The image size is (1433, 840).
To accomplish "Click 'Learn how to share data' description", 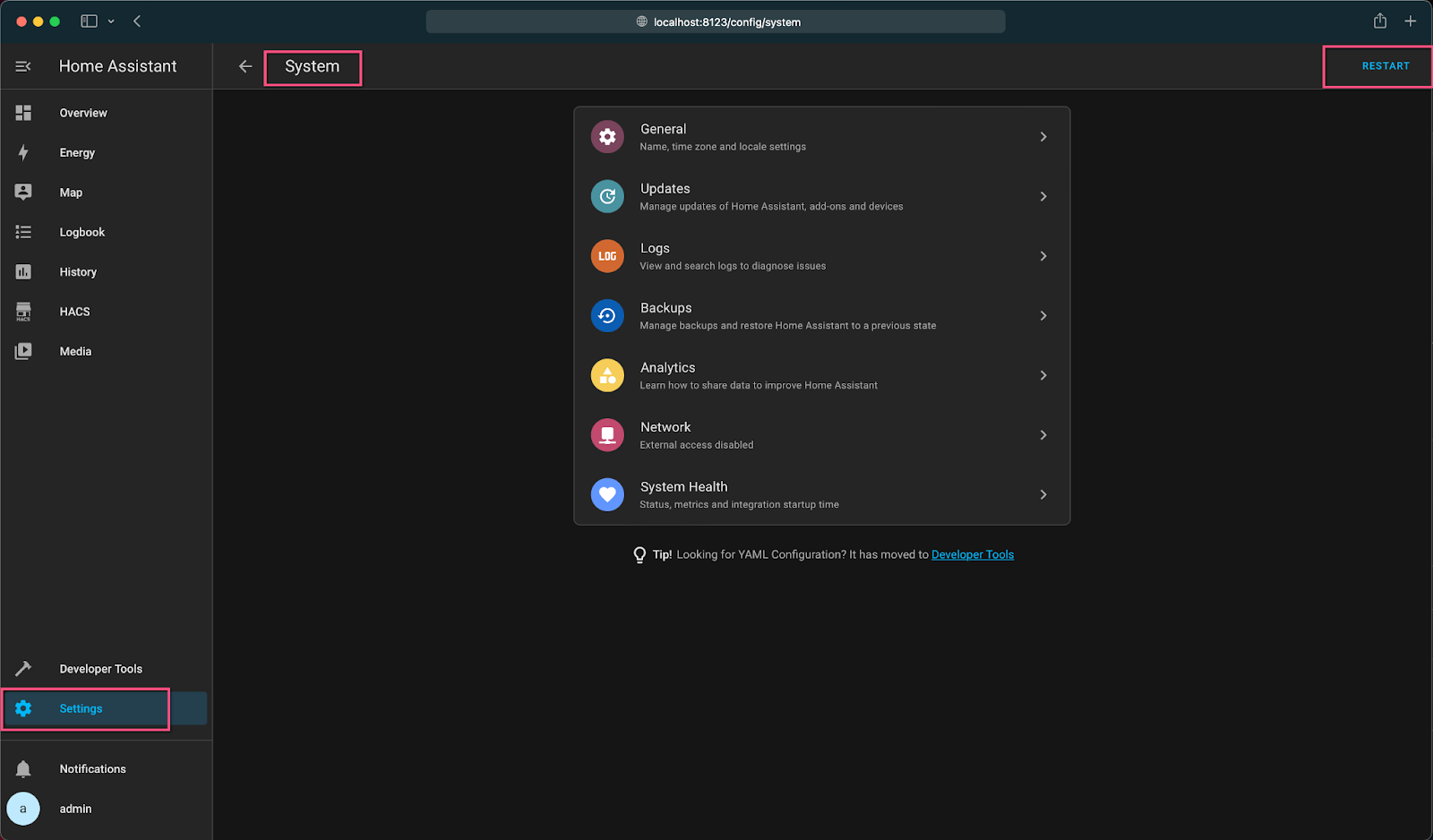I will [759, 385].
